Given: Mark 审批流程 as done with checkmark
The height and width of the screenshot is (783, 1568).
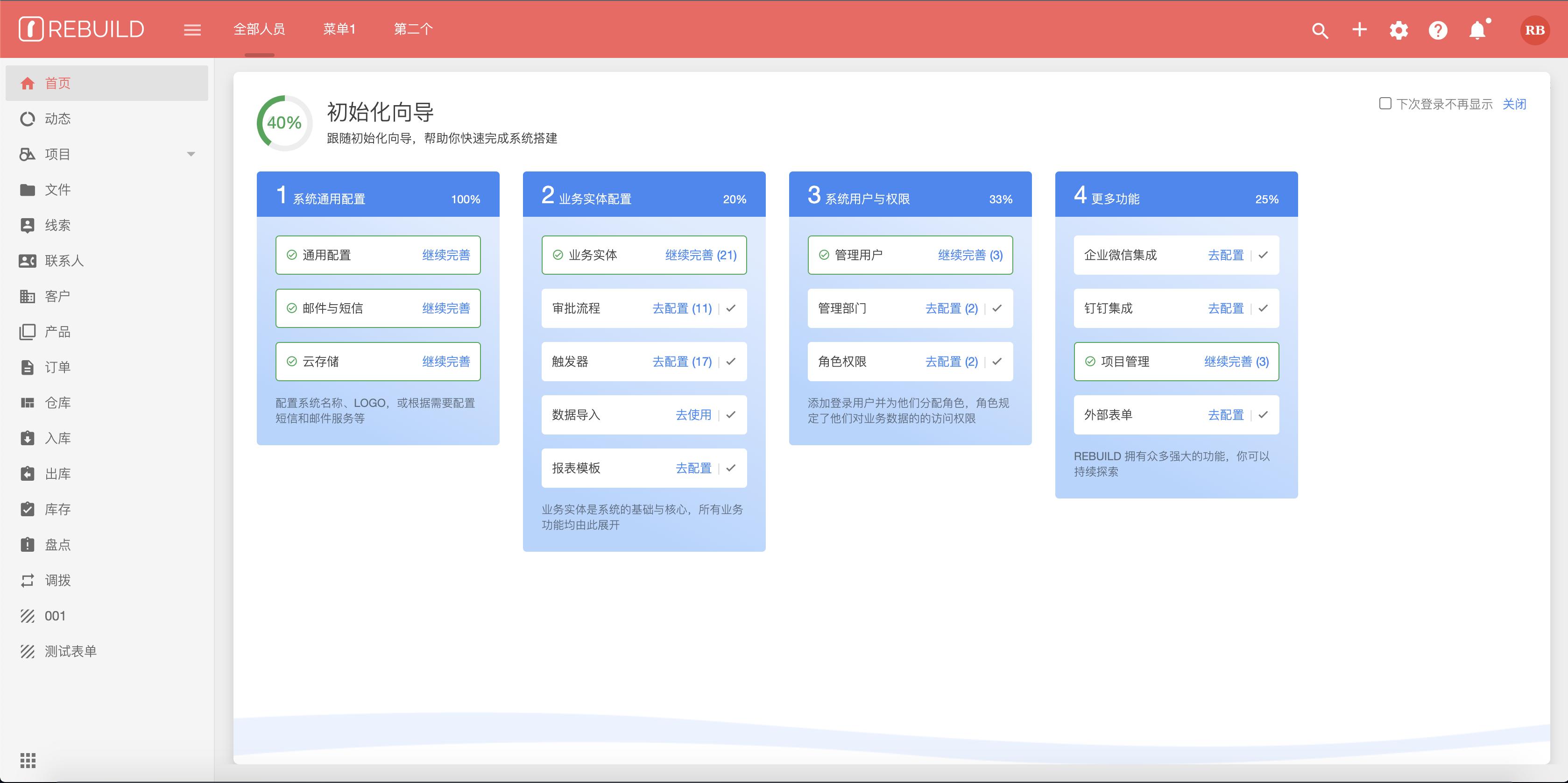Looking at the screenshot, I should click(731, 308).
